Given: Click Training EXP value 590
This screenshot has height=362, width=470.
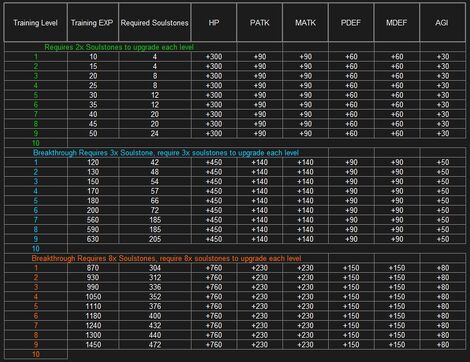Looking at the screenshot, I should [93, 229].
